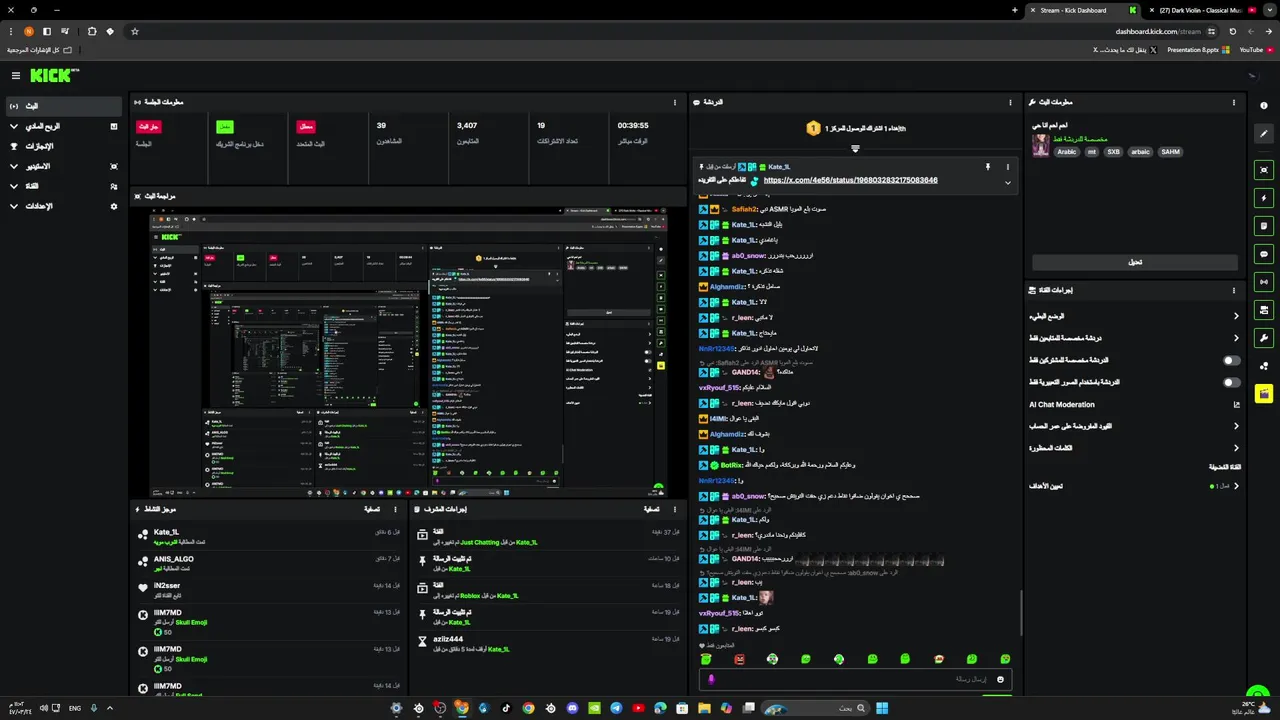The image size is (1280, 720).
Task: Open TikTok from the taskbar
Action: point(506,708)
